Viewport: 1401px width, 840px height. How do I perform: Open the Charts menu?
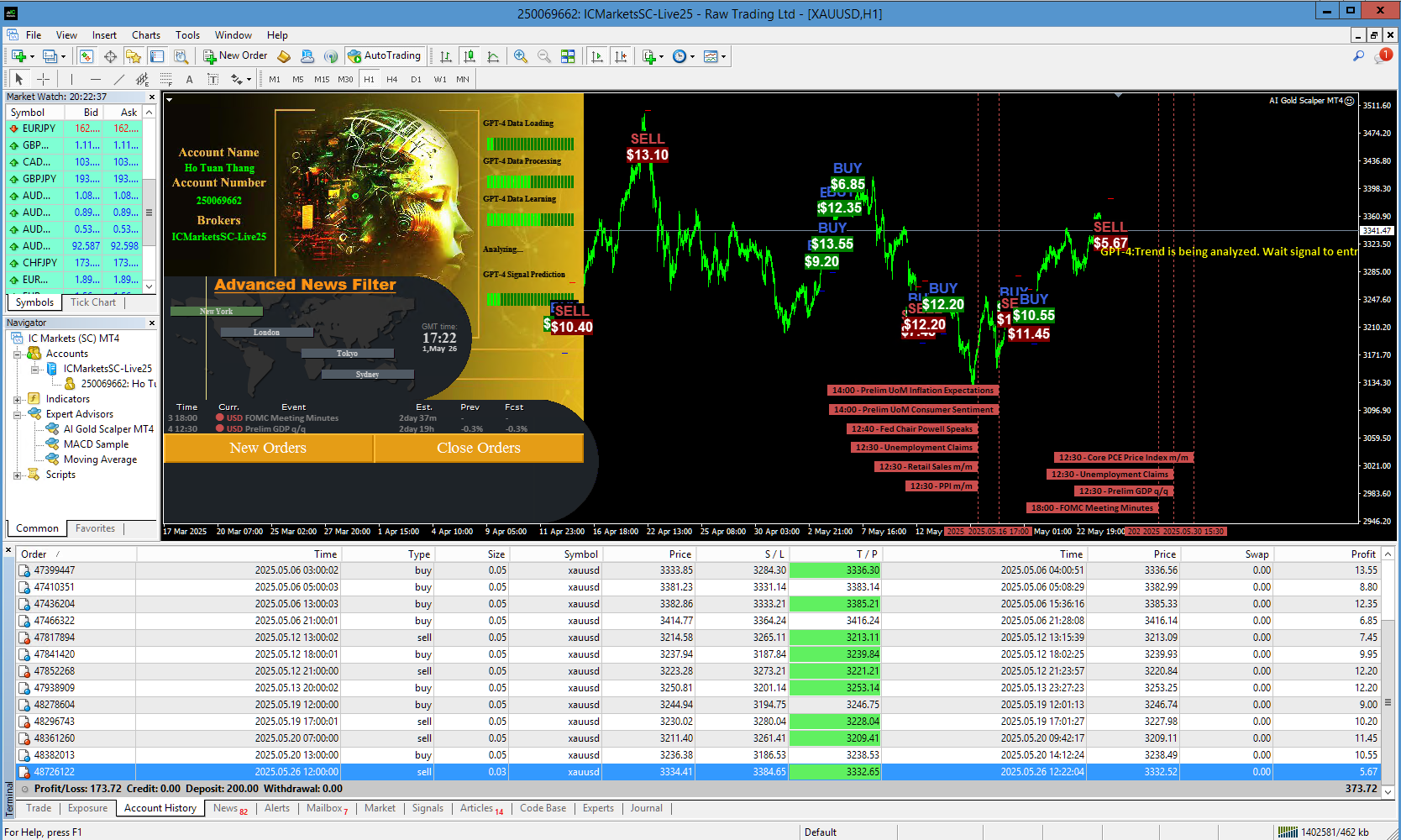coord(146,35)
